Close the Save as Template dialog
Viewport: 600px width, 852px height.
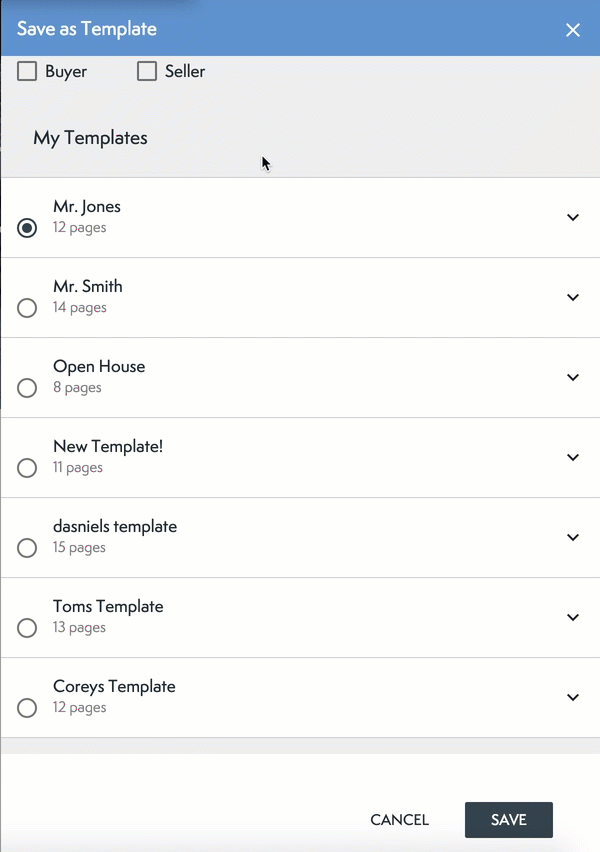pyautogui.click(x=573, y=30)
